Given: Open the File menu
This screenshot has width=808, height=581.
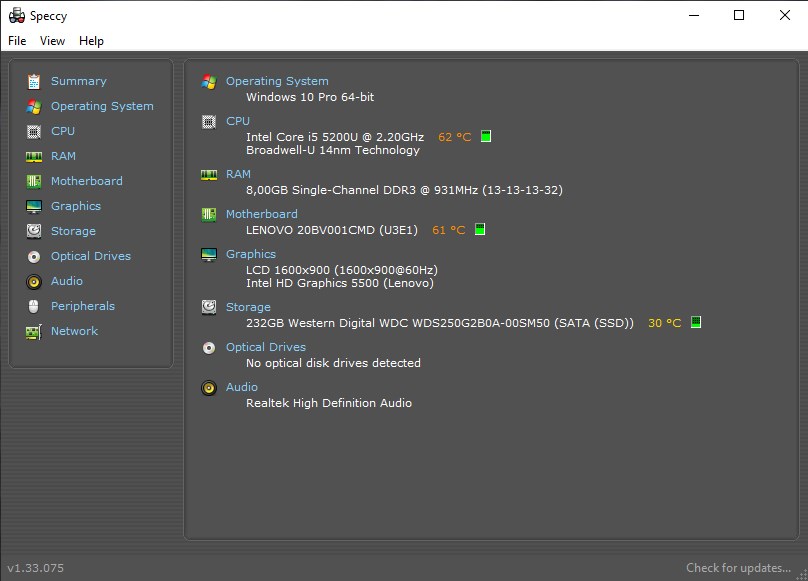Looking at the screenshot, I should [x=17, y=41].
